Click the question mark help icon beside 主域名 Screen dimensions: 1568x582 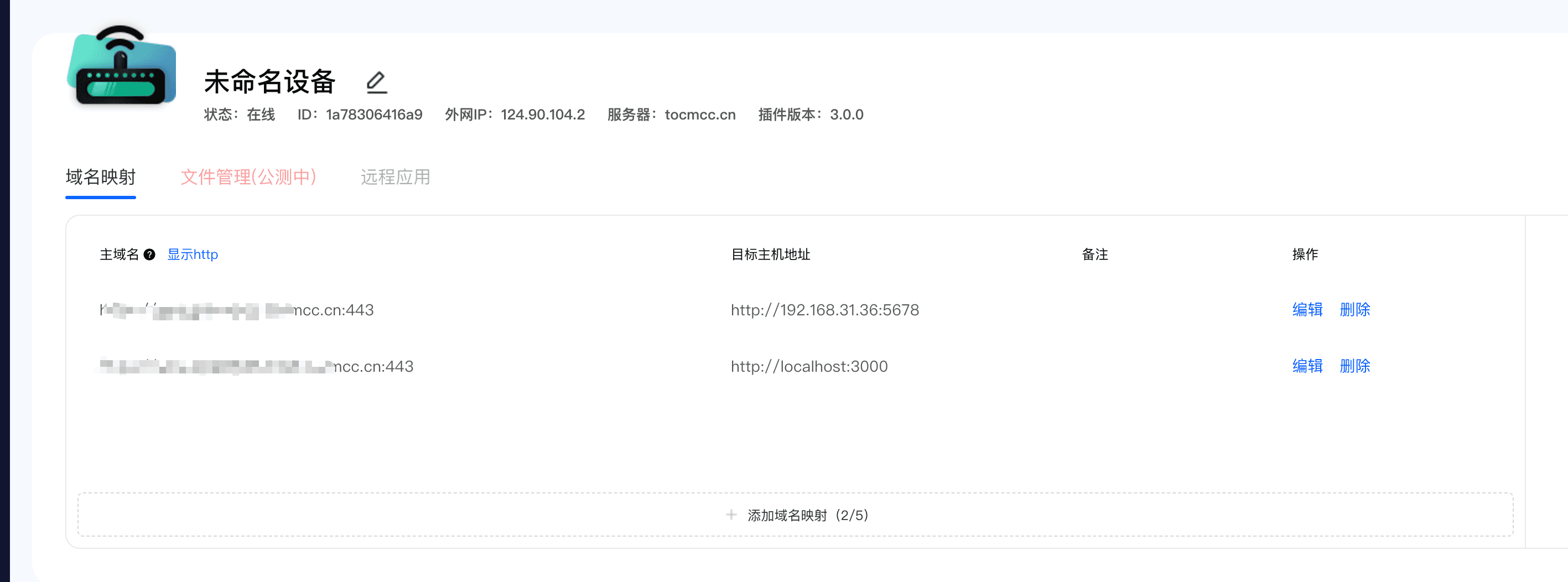(149, 254)
